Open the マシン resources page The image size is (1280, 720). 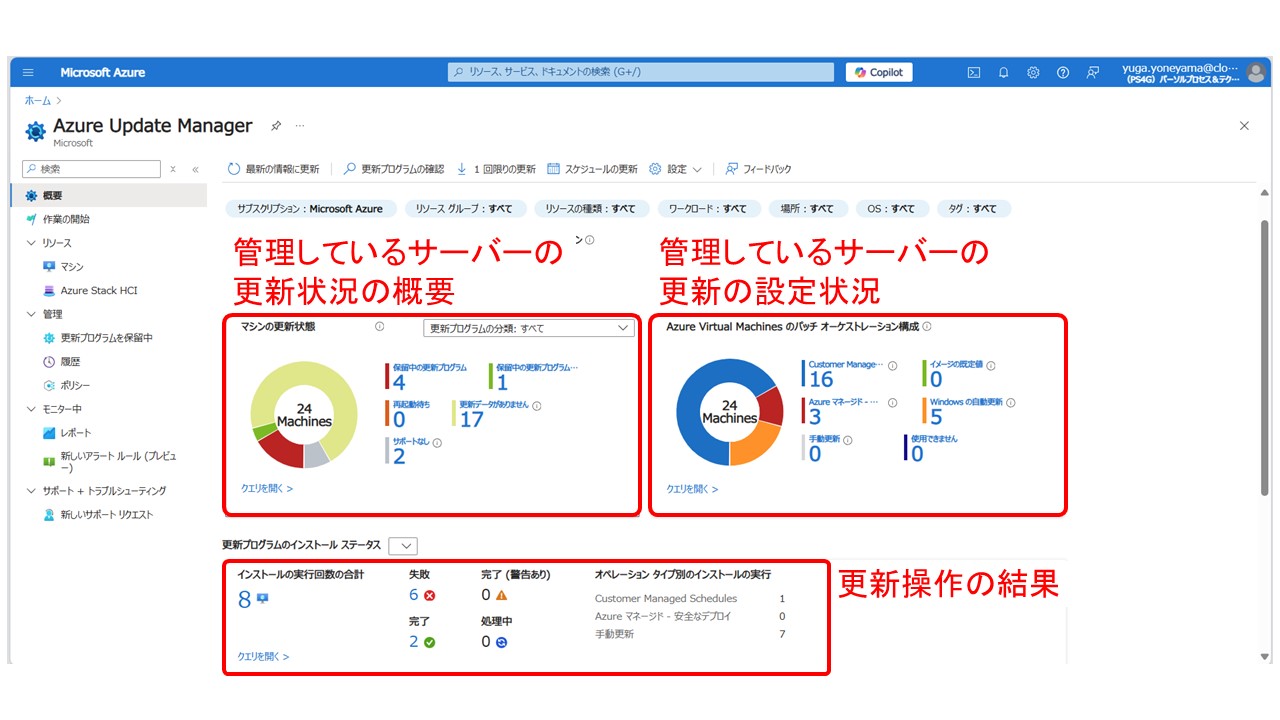(x=70, y=265)
